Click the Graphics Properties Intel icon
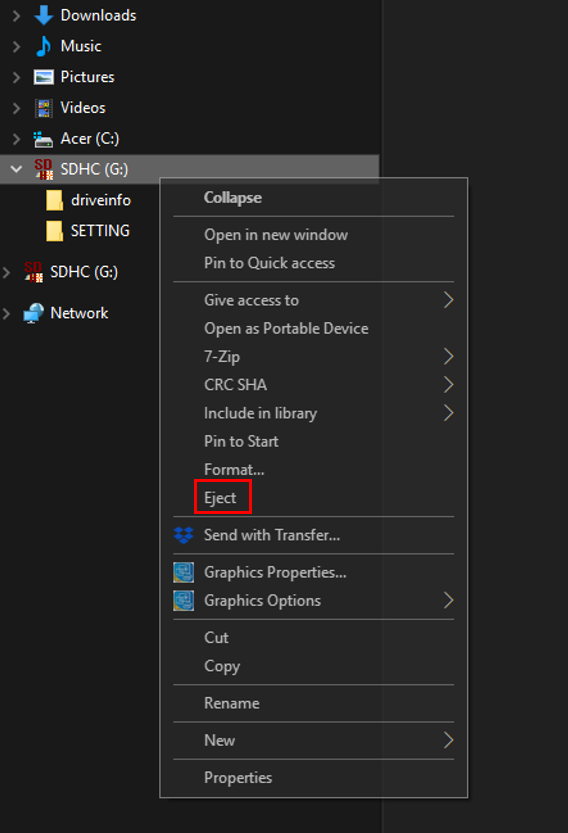 [x=184, y=572]
